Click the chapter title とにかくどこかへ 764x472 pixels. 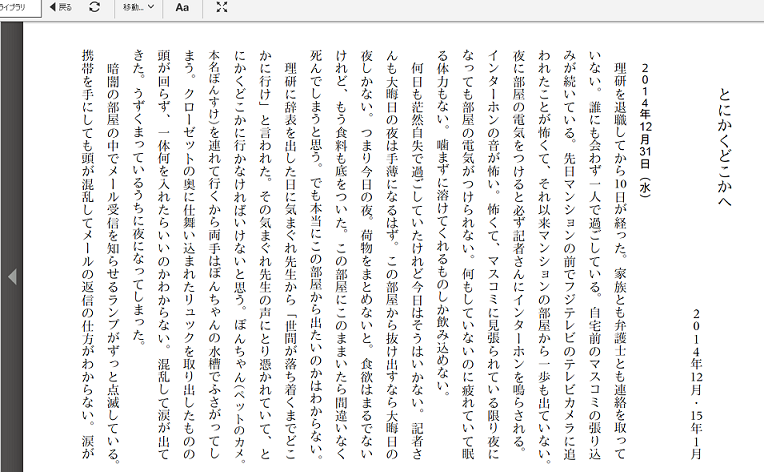click(x=724, y=147)
